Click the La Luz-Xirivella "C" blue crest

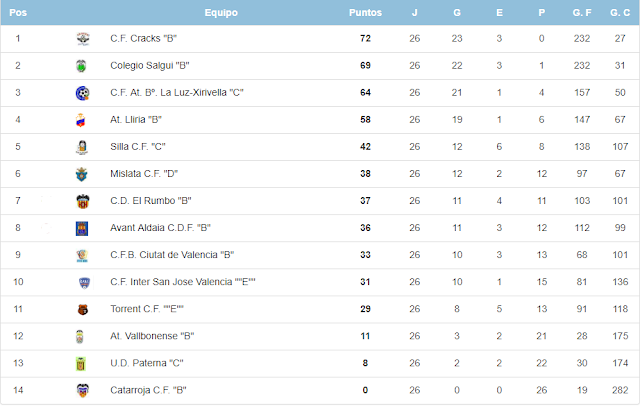click(x=82, y=93)
